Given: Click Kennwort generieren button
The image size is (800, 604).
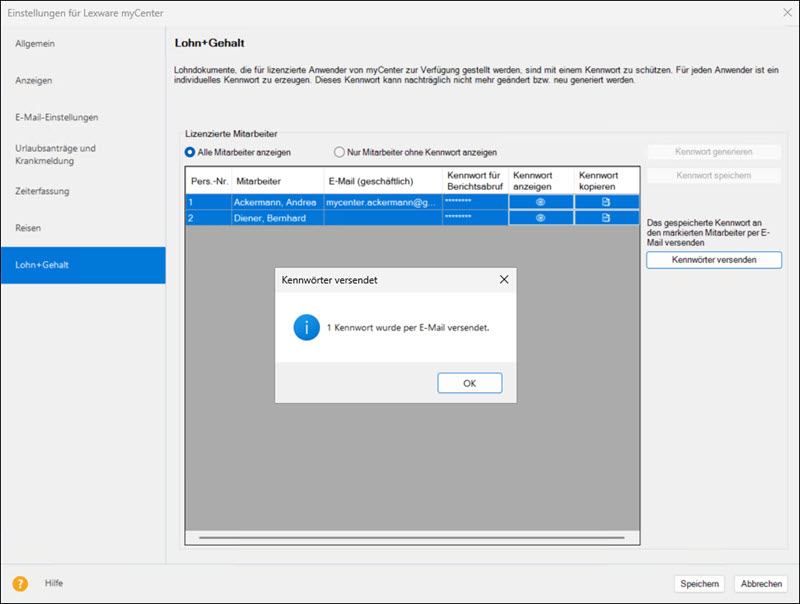Looking at the screenshot, I should point(714,152).
